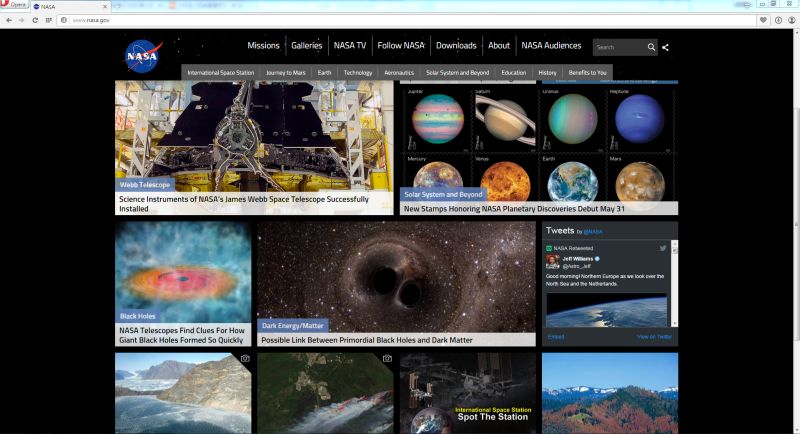Open the glacier landscape image tile
The width and height of the screenshot is (800, 434).
click(183, 393)
